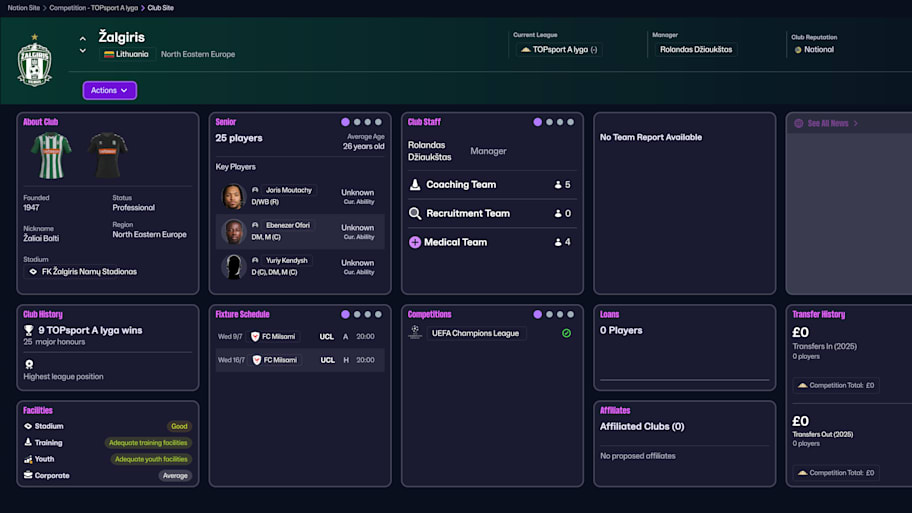Select first page dot in Club Staff panel
Screen dimensions: 912x513
pyautogui.click(x=537, y=122)
